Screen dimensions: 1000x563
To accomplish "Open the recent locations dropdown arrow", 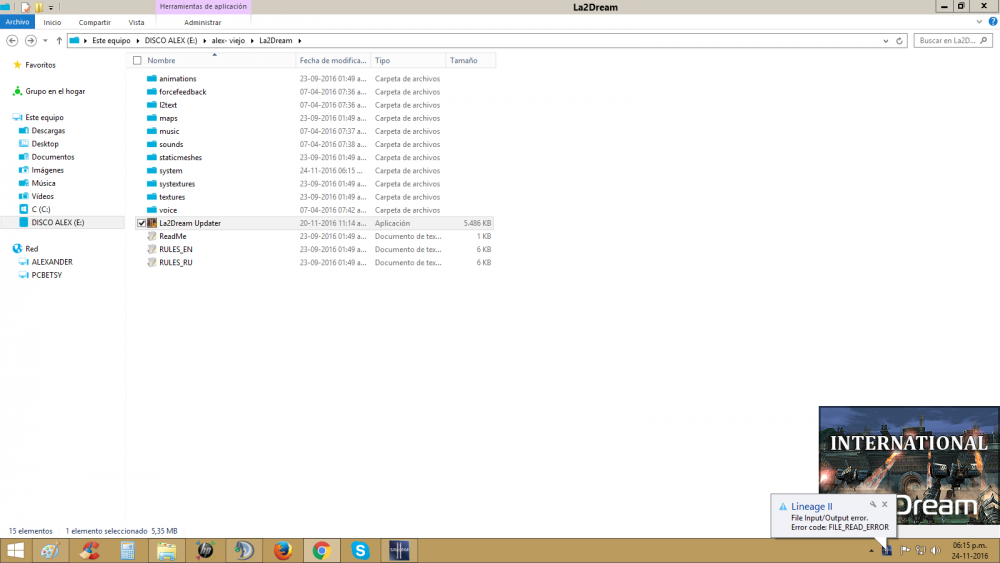I will coord(46,41).
